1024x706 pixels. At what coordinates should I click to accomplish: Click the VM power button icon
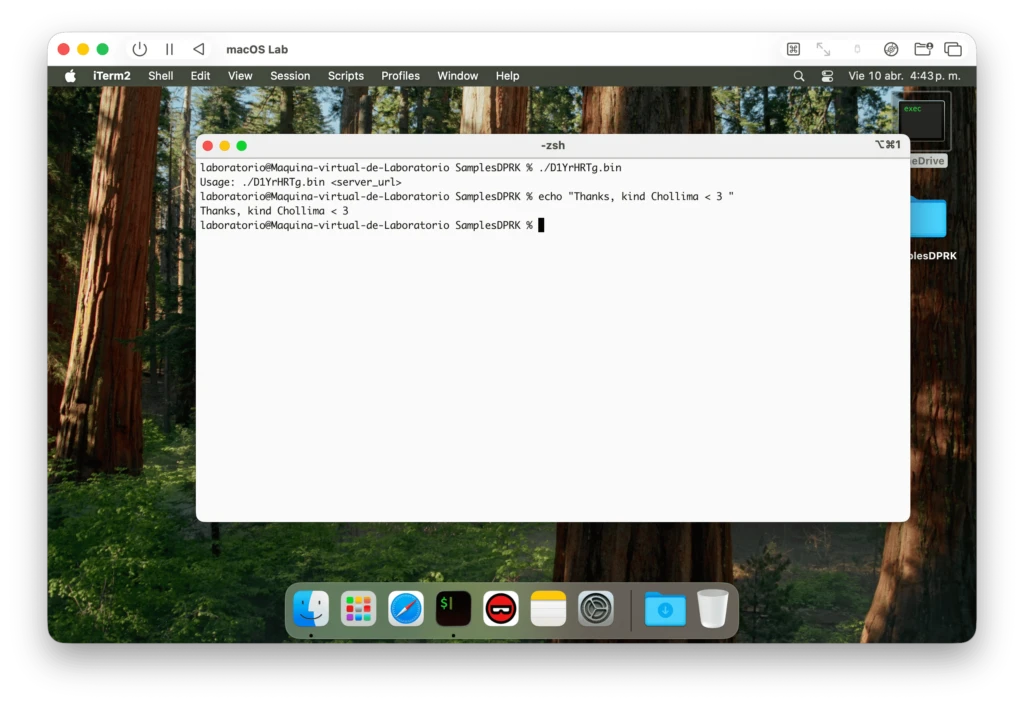[139, 49]
